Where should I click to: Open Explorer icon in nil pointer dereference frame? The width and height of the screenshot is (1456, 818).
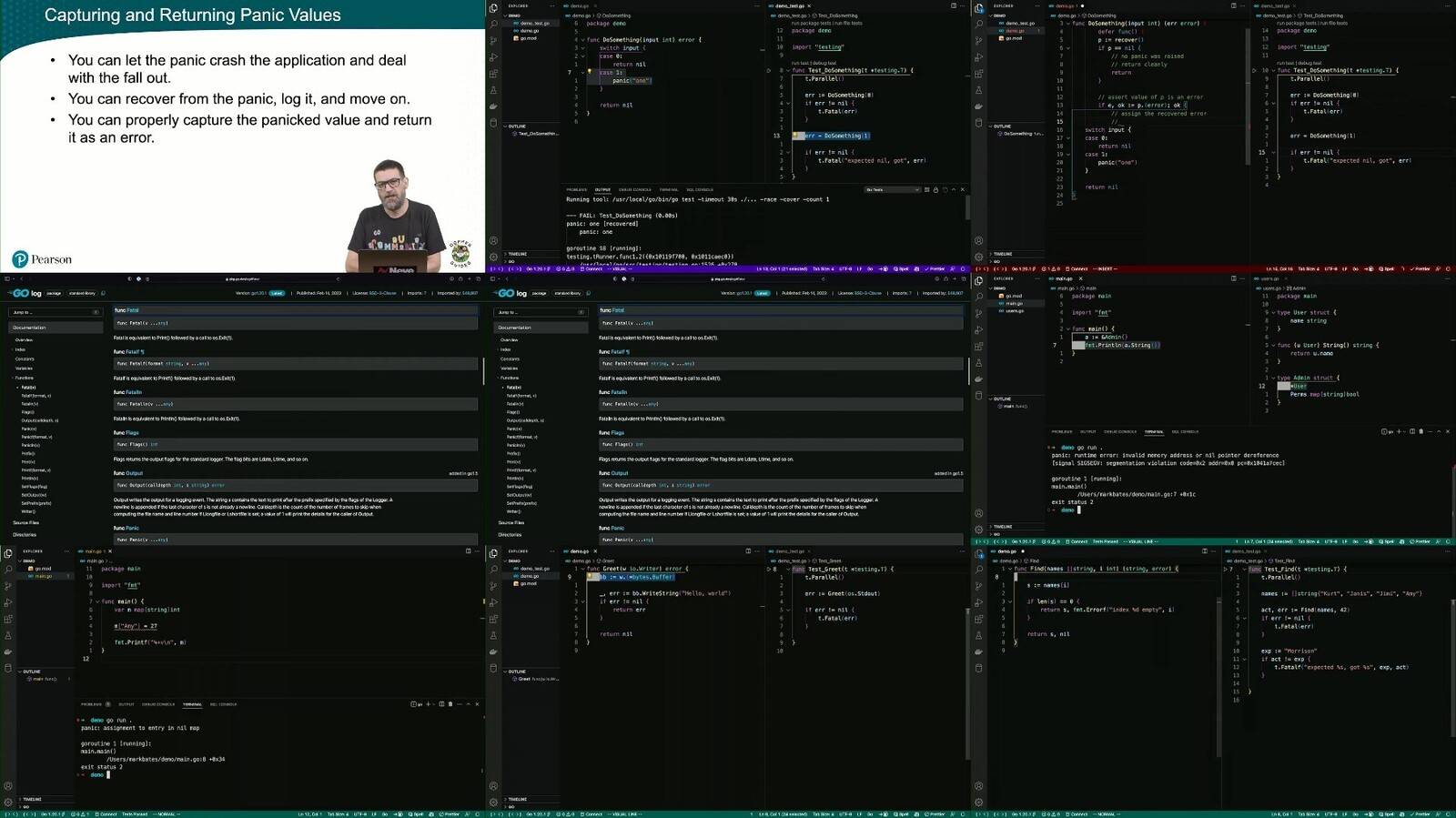[978, 280]
